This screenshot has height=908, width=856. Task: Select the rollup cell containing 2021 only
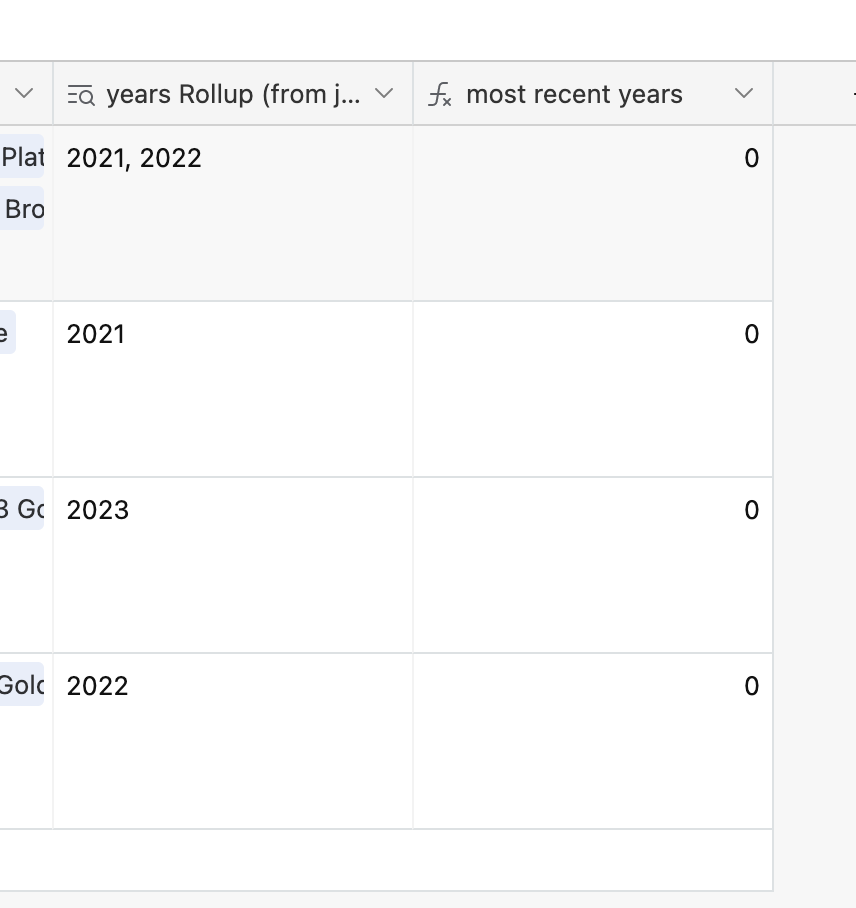(233, 389)
